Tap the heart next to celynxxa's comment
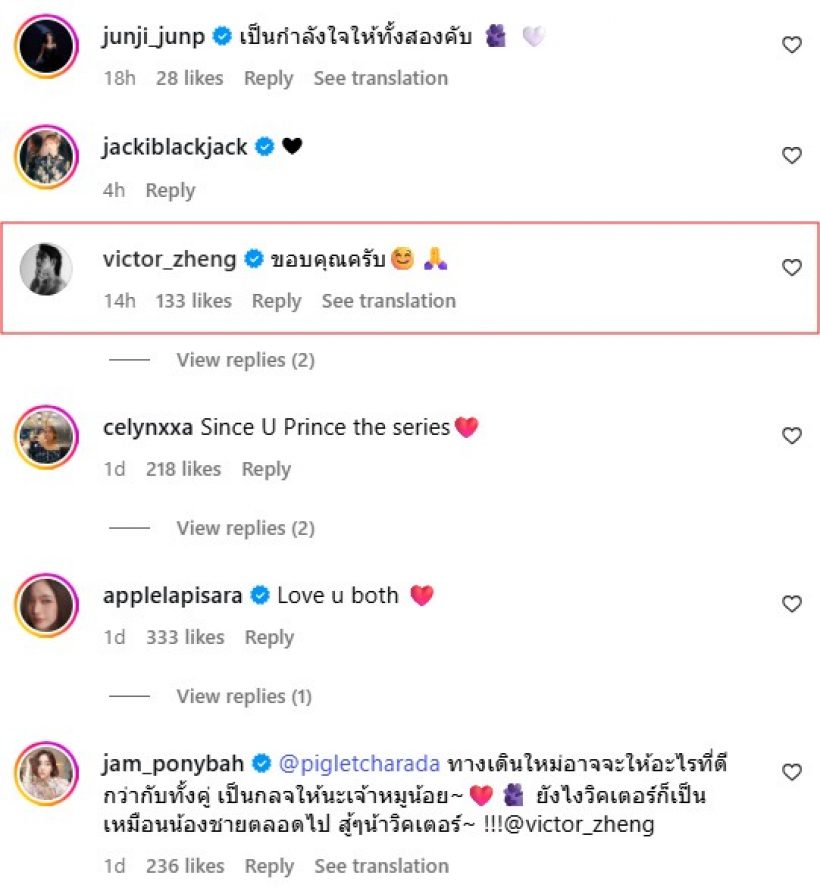 coord(791,436)
